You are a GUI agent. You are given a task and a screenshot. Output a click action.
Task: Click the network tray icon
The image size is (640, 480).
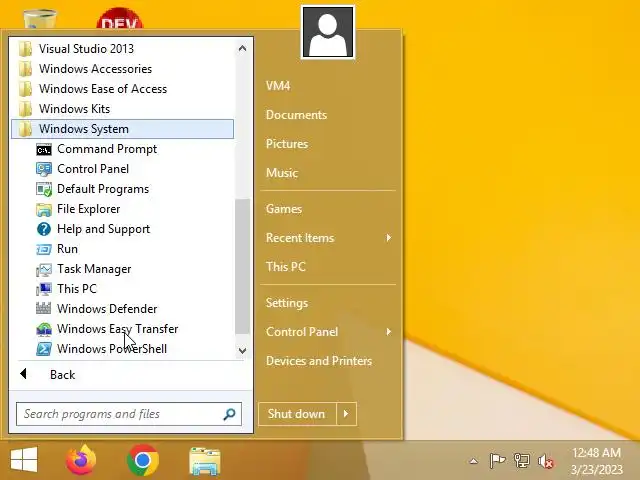point(522,461)
